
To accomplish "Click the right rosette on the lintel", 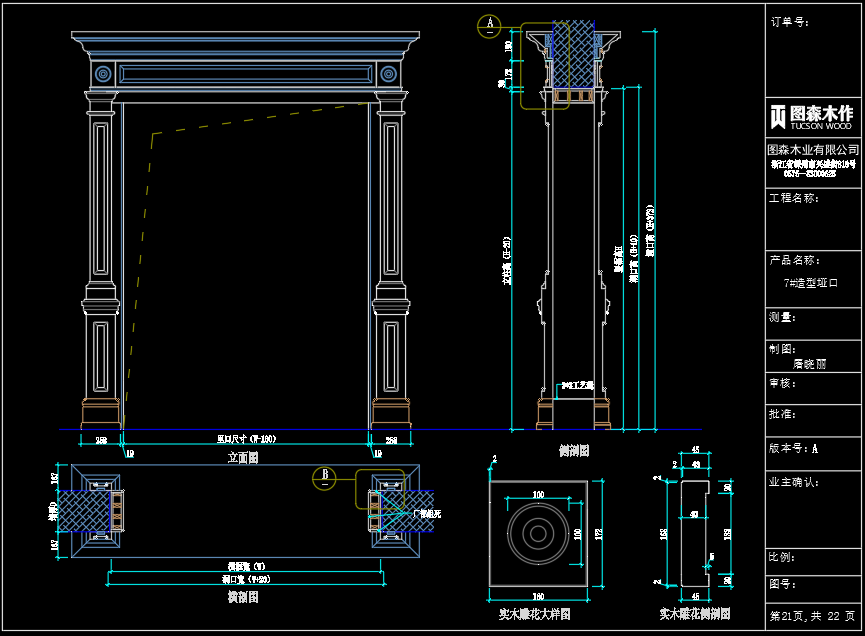I will (x=388, y=74).
